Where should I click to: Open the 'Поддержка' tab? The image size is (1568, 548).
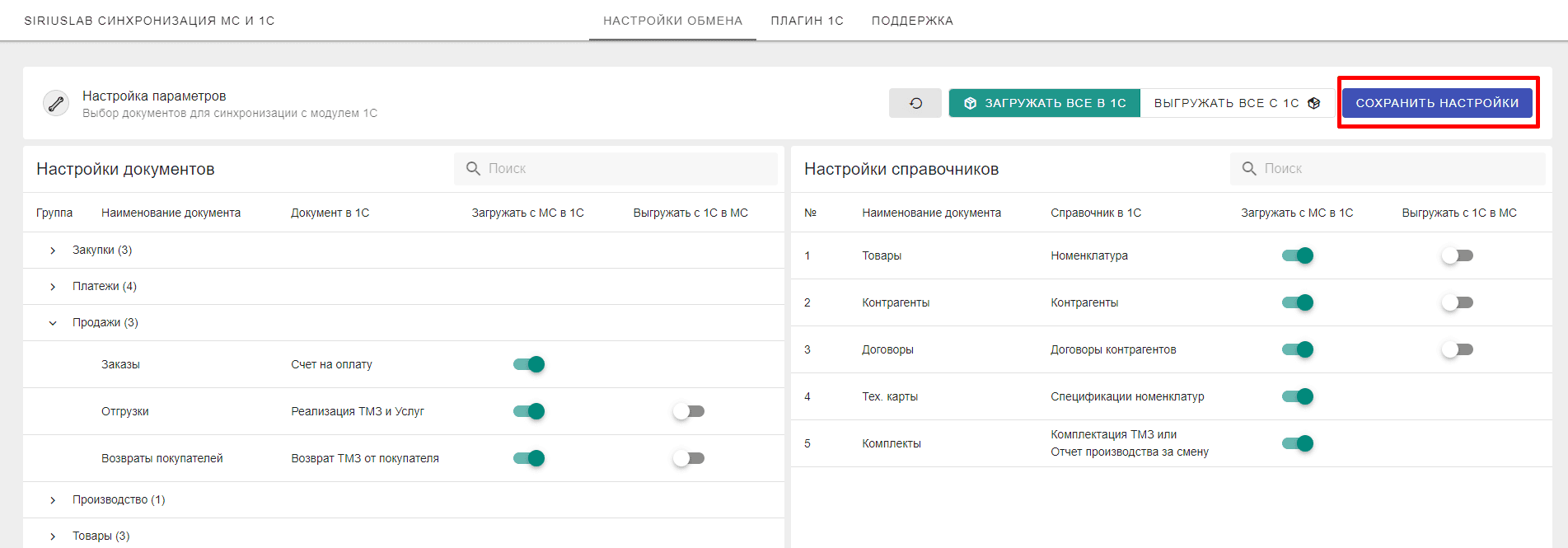pos(912,21)
